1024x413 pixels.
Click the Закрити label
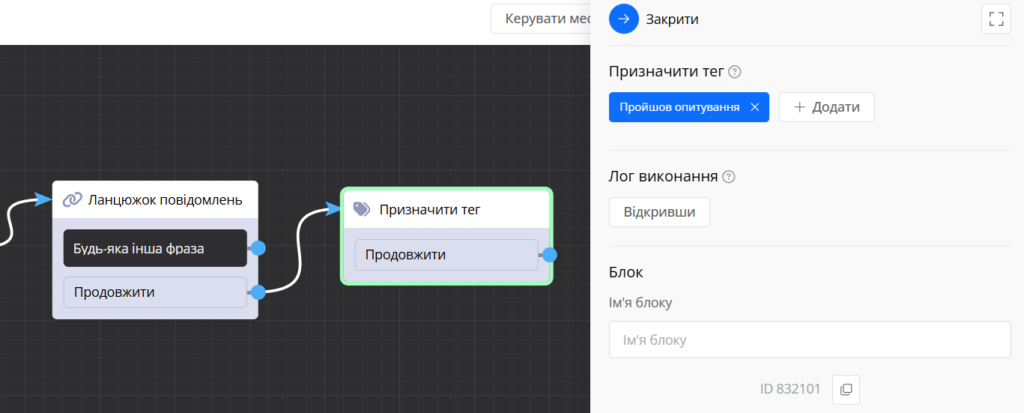pos(672,19)
